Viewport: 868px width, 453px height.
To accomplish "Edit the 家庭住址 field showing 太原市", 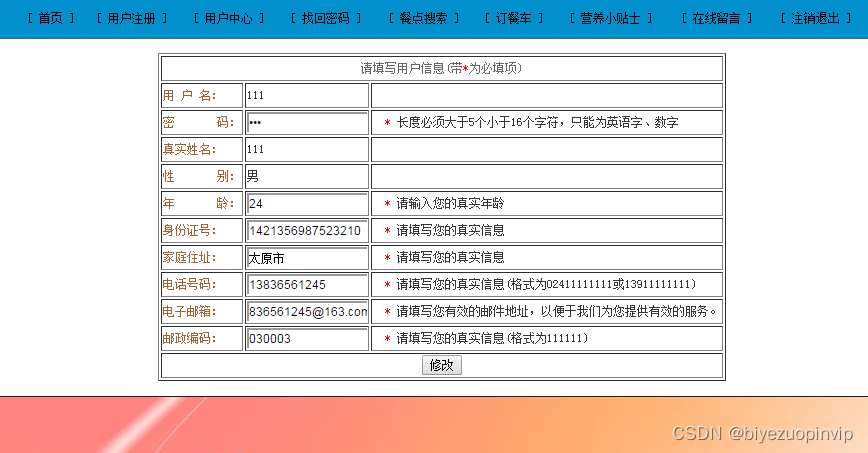I will coord(307,258).
